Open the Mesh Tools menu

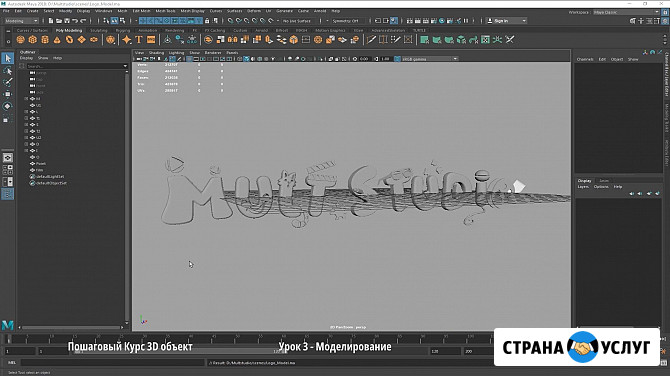[165, 11]
